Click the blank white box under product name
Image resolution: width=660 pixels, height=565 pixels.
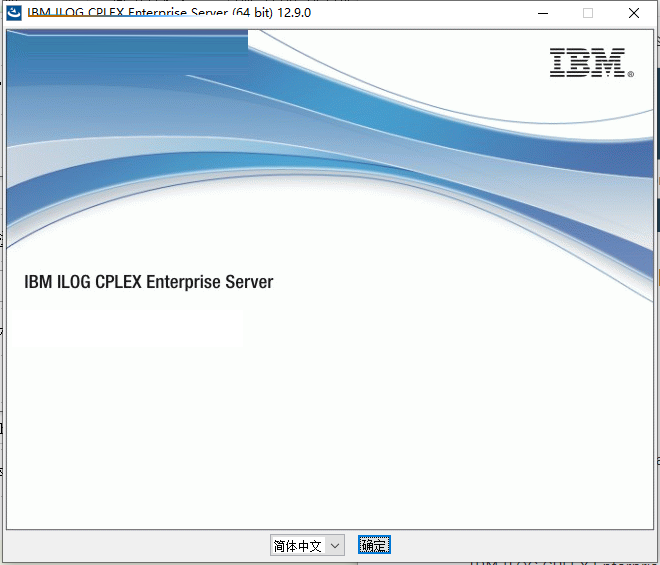pos(125,328)
